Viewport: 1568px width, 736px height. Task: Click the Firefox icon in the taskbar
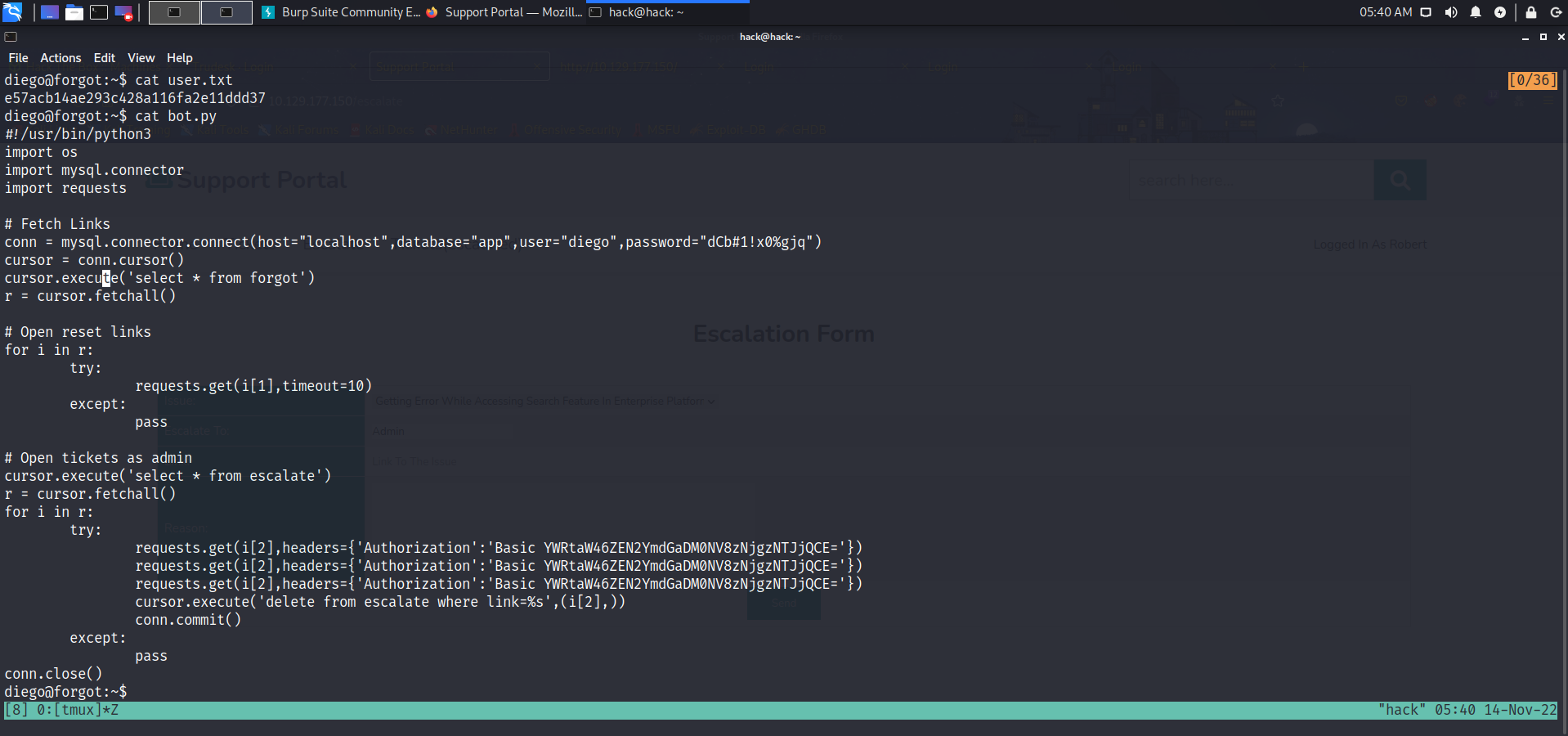pos(432,12)
